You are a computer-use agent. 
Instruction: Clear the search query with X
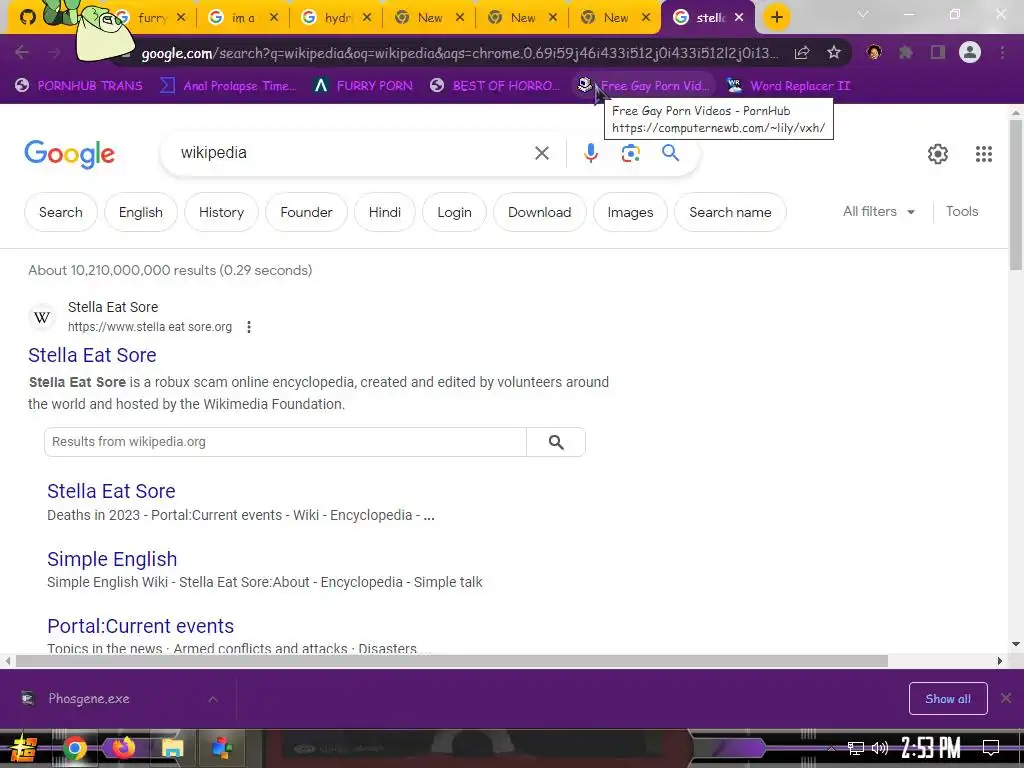pyautogui.click(x=541, y=153)
